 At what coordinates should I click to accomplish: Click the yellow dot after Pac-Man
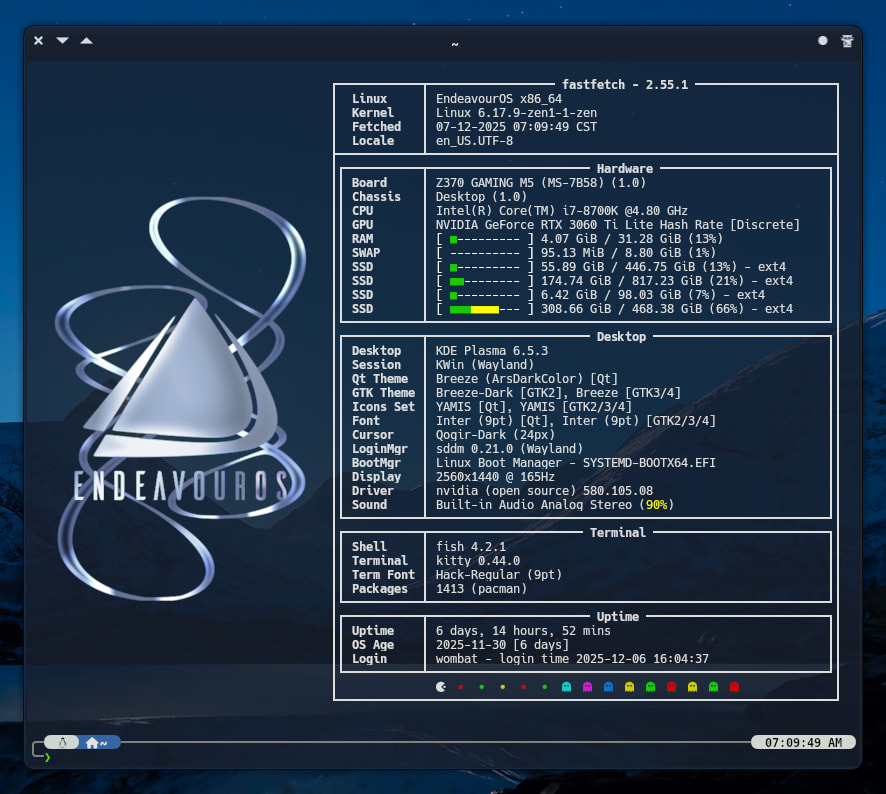pyautogui.click(x=502, y=687)
